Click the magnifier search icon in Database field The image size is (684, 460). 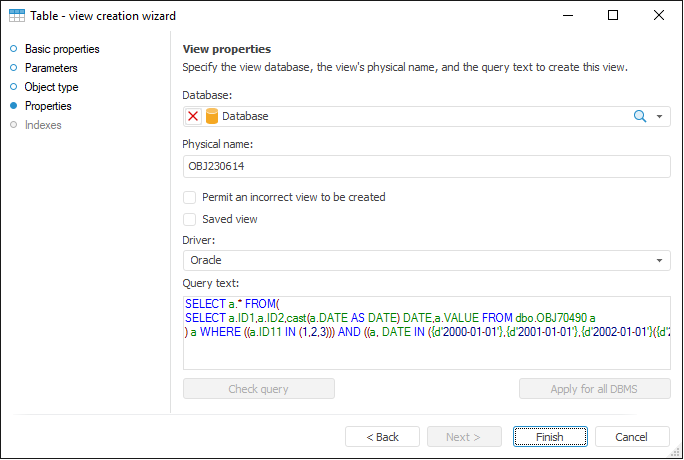640,116
